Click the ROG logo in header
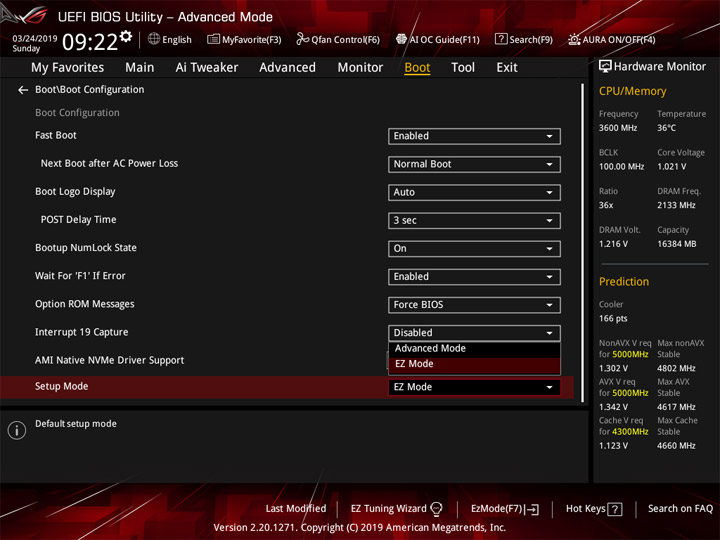Viewport: 720px width, 540px height. tap(25, 15)
